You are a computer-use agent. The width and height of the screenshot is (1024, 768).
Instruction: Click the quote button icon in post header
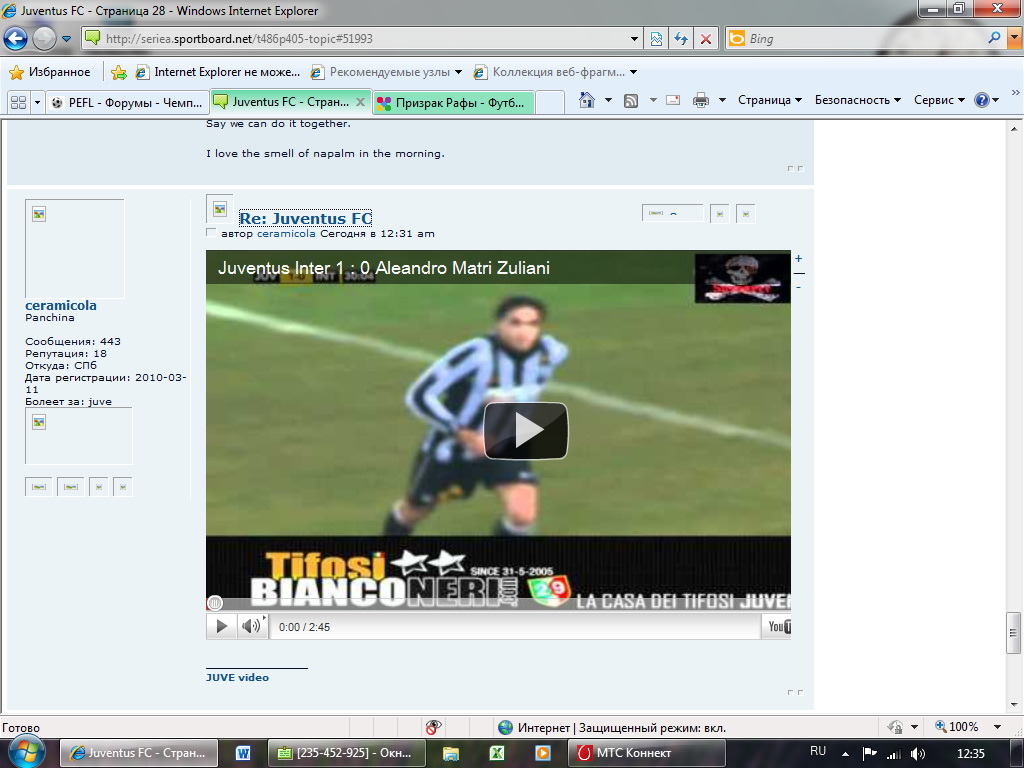point(673,213)
